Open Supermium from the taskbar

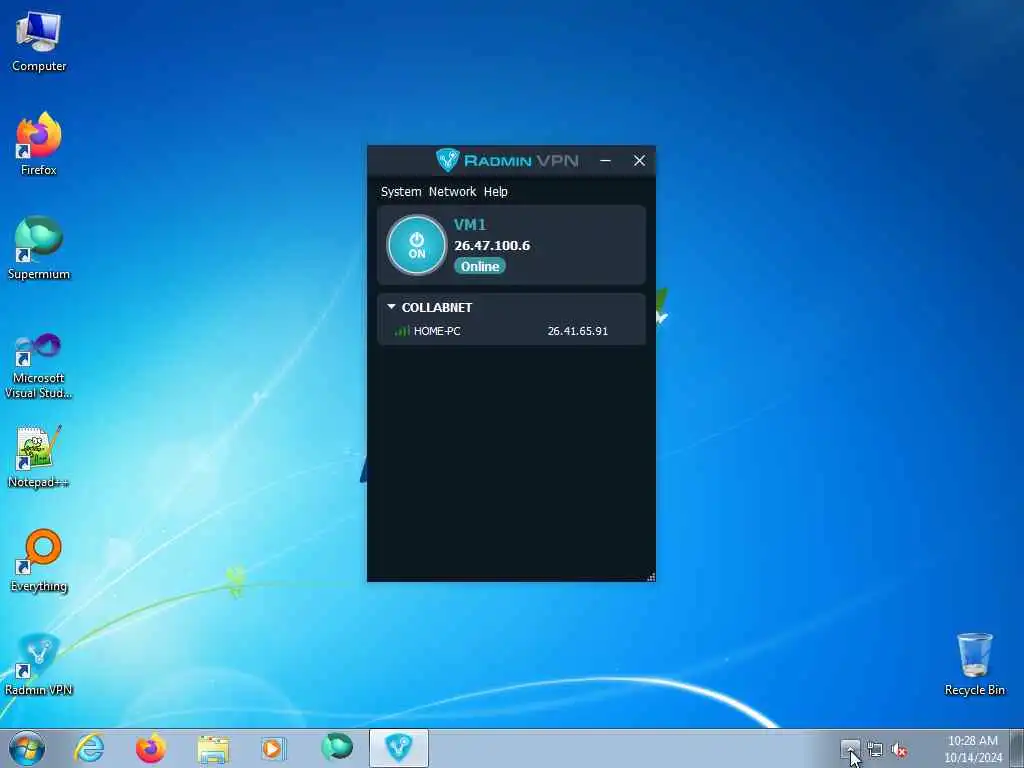click(336, 748)
